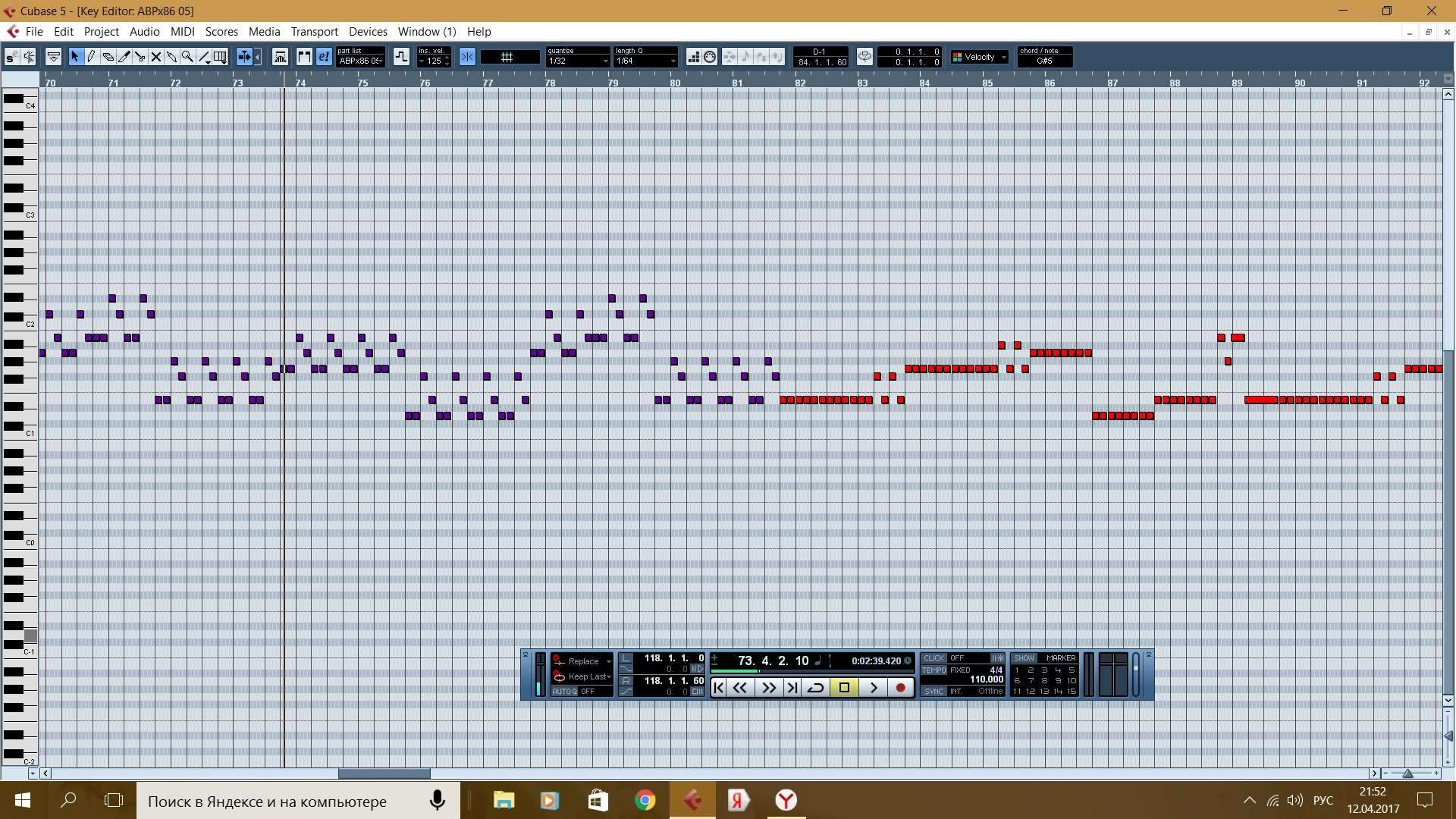The width and height of the screenshot is (1456, 819).
Task: Open the Transport menu
Action: 314,31
